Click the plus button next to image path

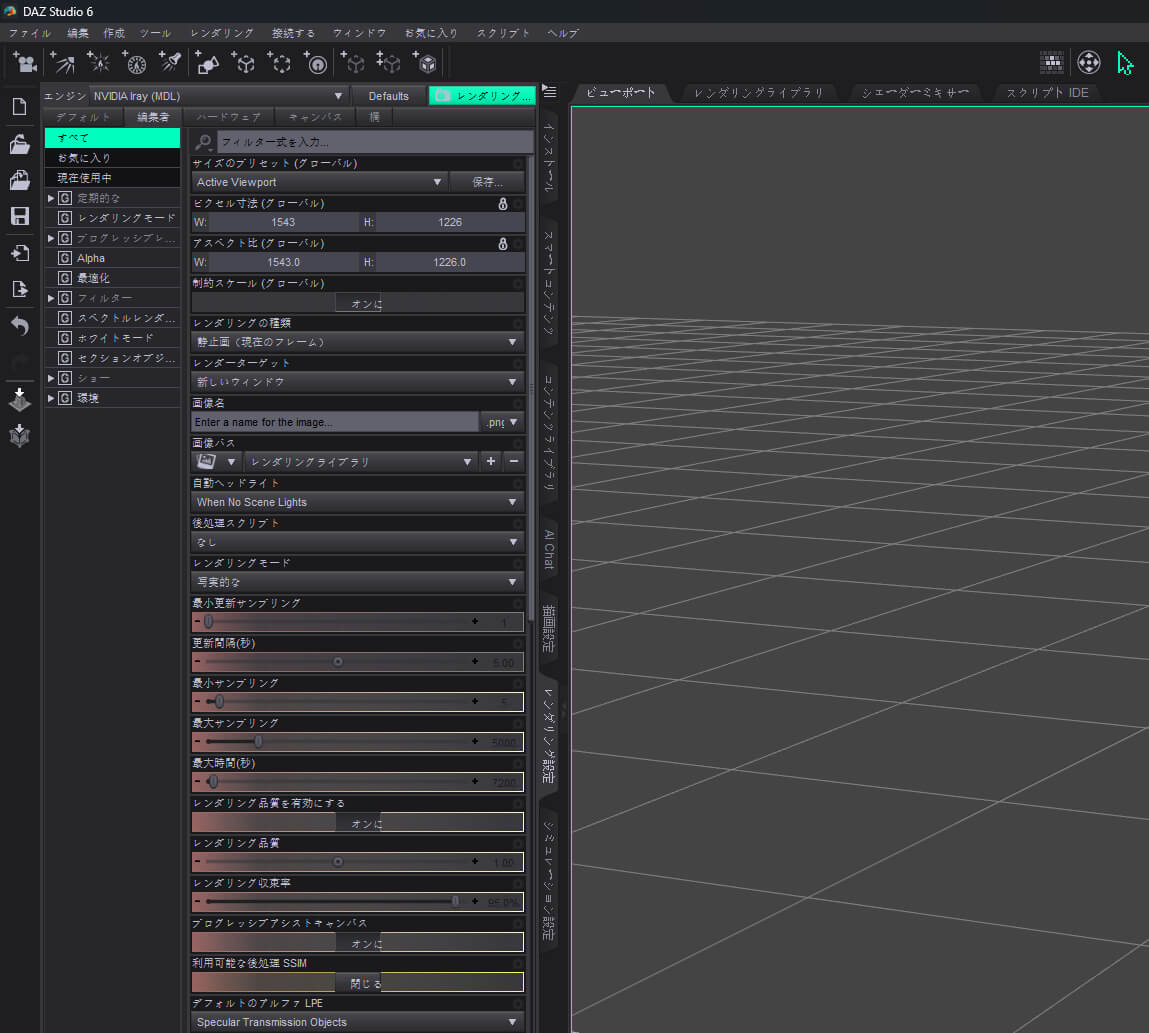coord(491,462)
